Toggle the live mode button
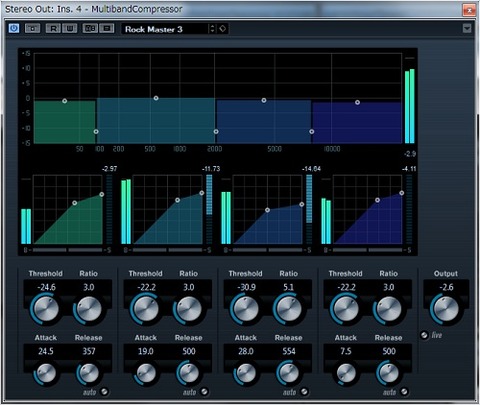This screenshot has height=405, width=480. point(424,335)
